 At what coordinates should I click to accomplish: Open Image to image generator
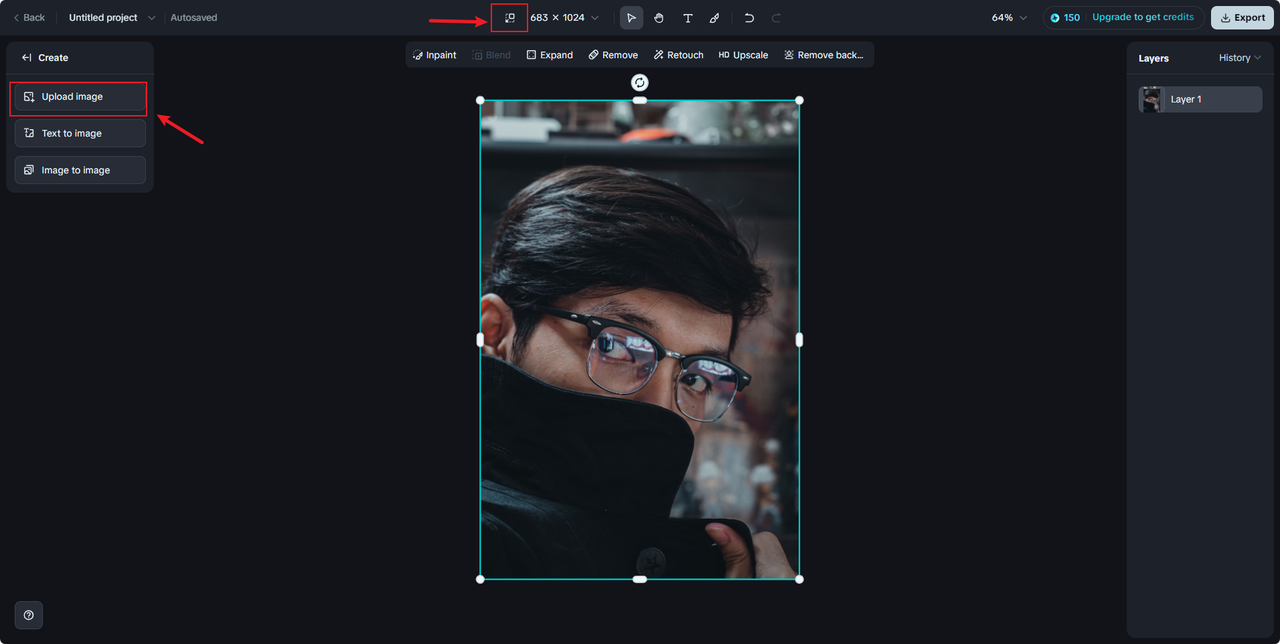point(80,170)
